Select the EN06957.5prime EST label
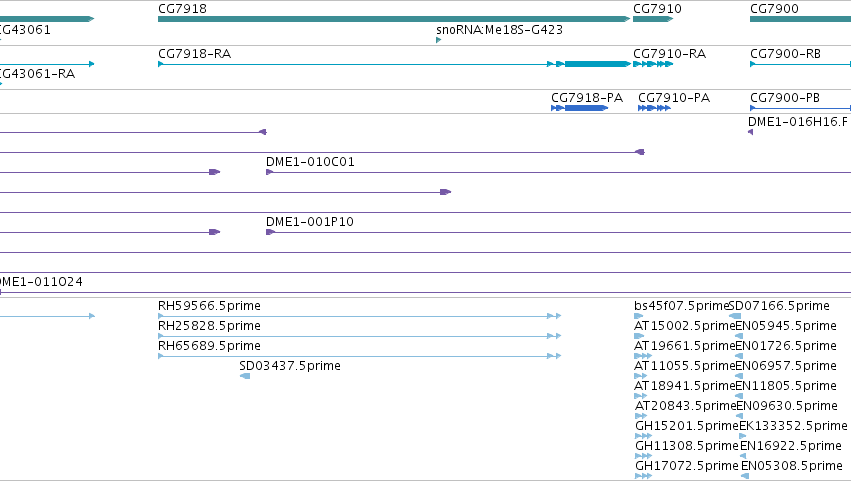Screen dimensions: 851x481 (786, 366)
